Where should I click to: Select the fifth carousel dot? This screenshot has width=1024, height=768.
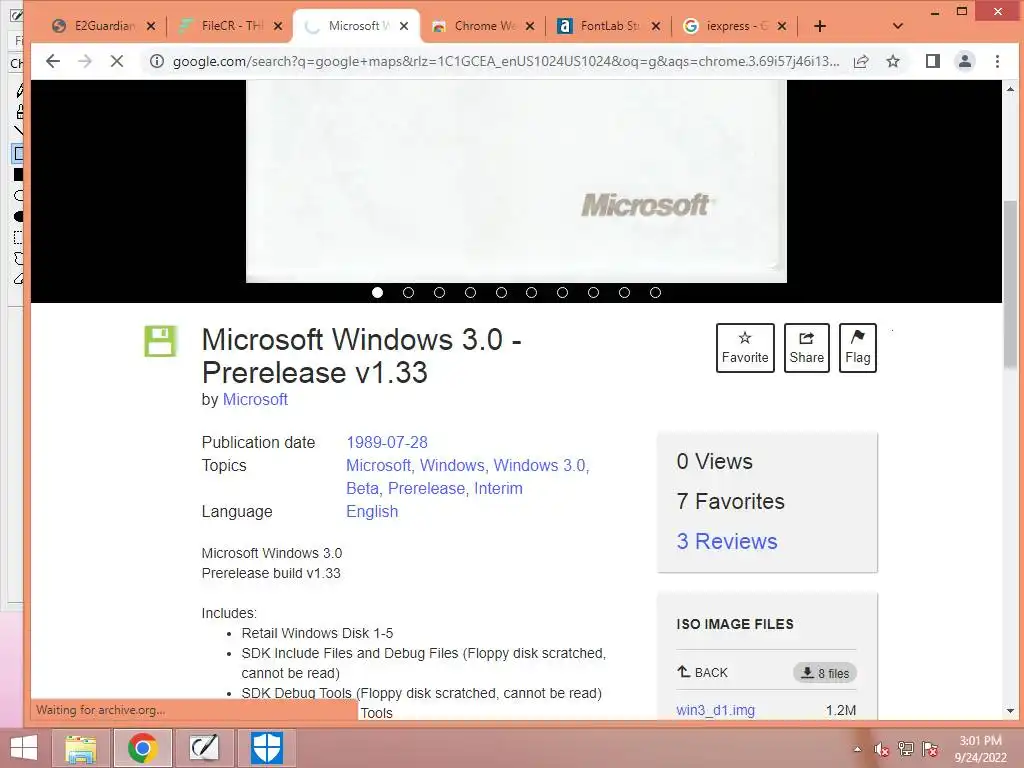click(x=502, y=293)
